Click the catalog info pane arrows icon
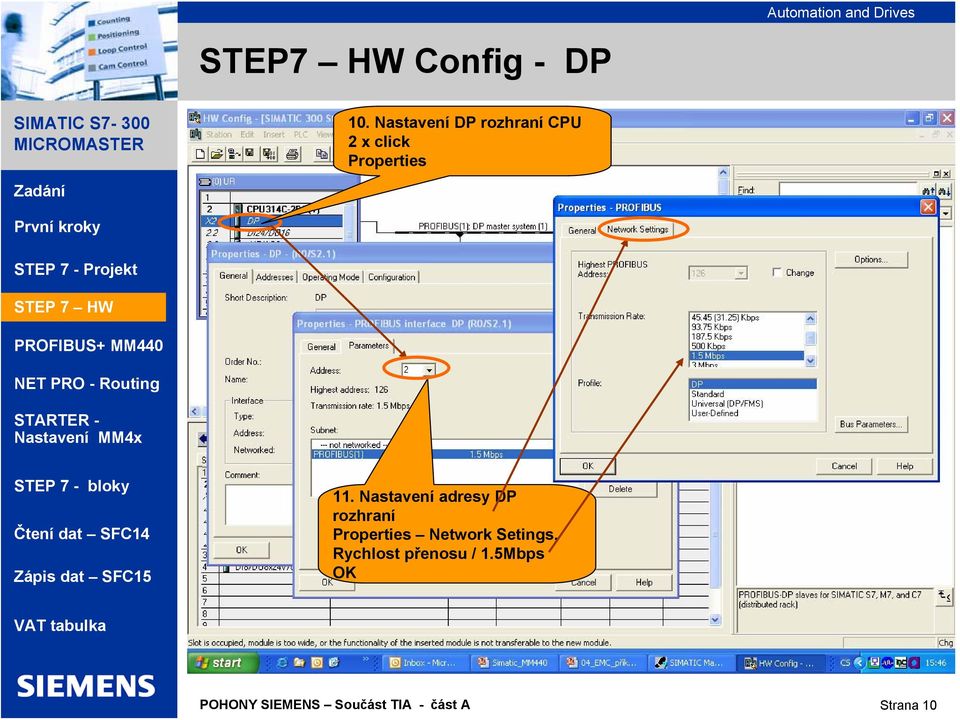The image size is (960, 720). [945, 595]
